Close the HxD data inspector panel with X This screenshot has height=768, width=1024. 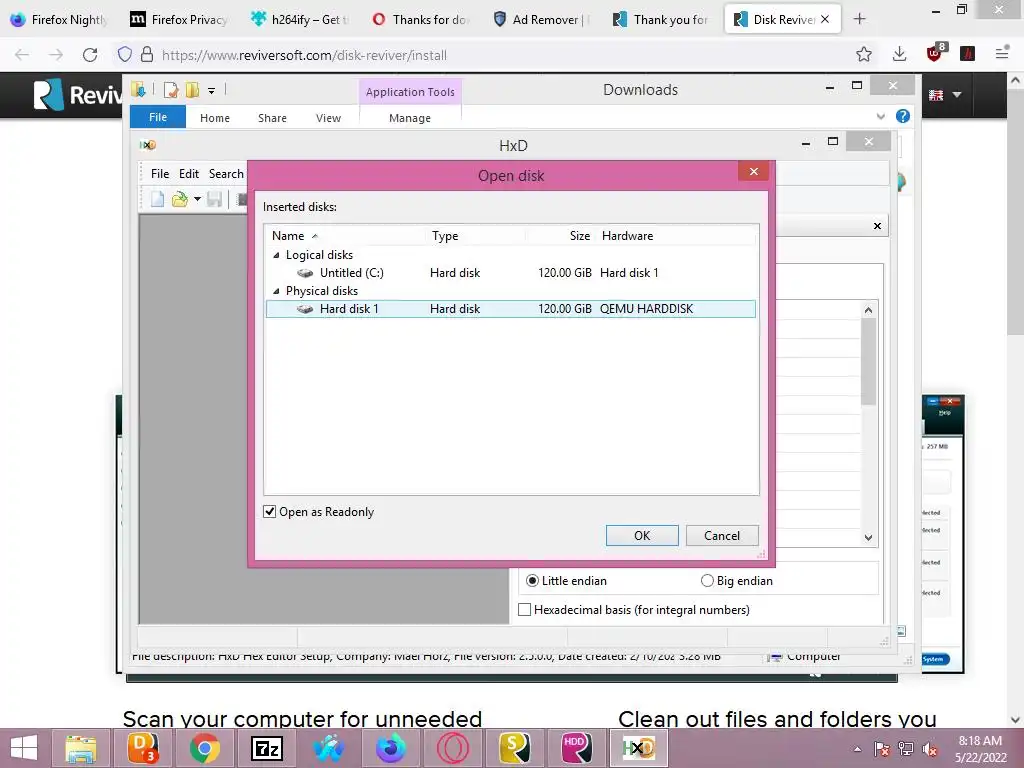pos(877,226)
